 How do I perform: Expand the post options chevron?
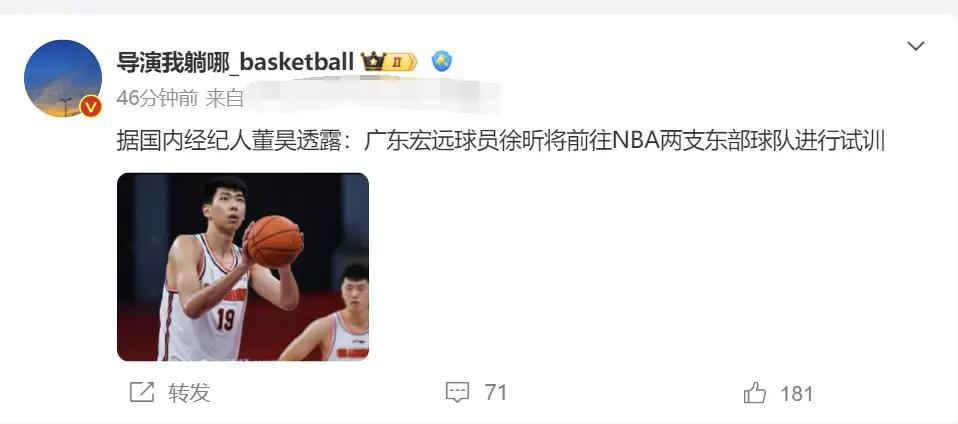pos(915,46)
